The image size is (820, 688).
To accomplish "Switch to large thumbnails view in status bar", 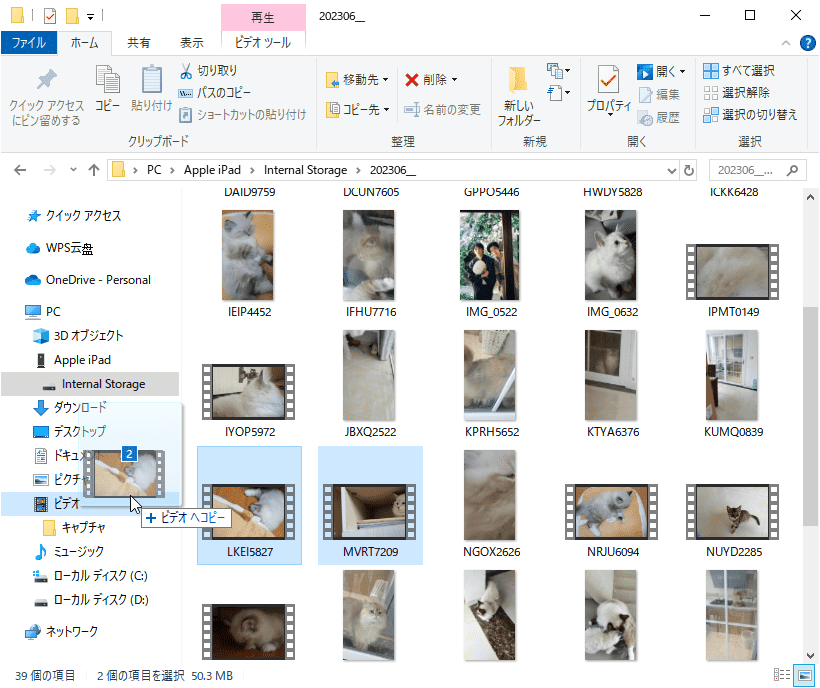I will tap(802, 675).
